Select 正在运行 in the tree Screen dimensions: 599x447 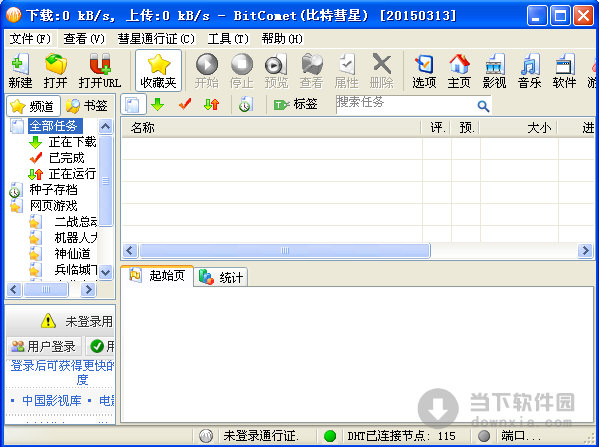tap(72, 174)
